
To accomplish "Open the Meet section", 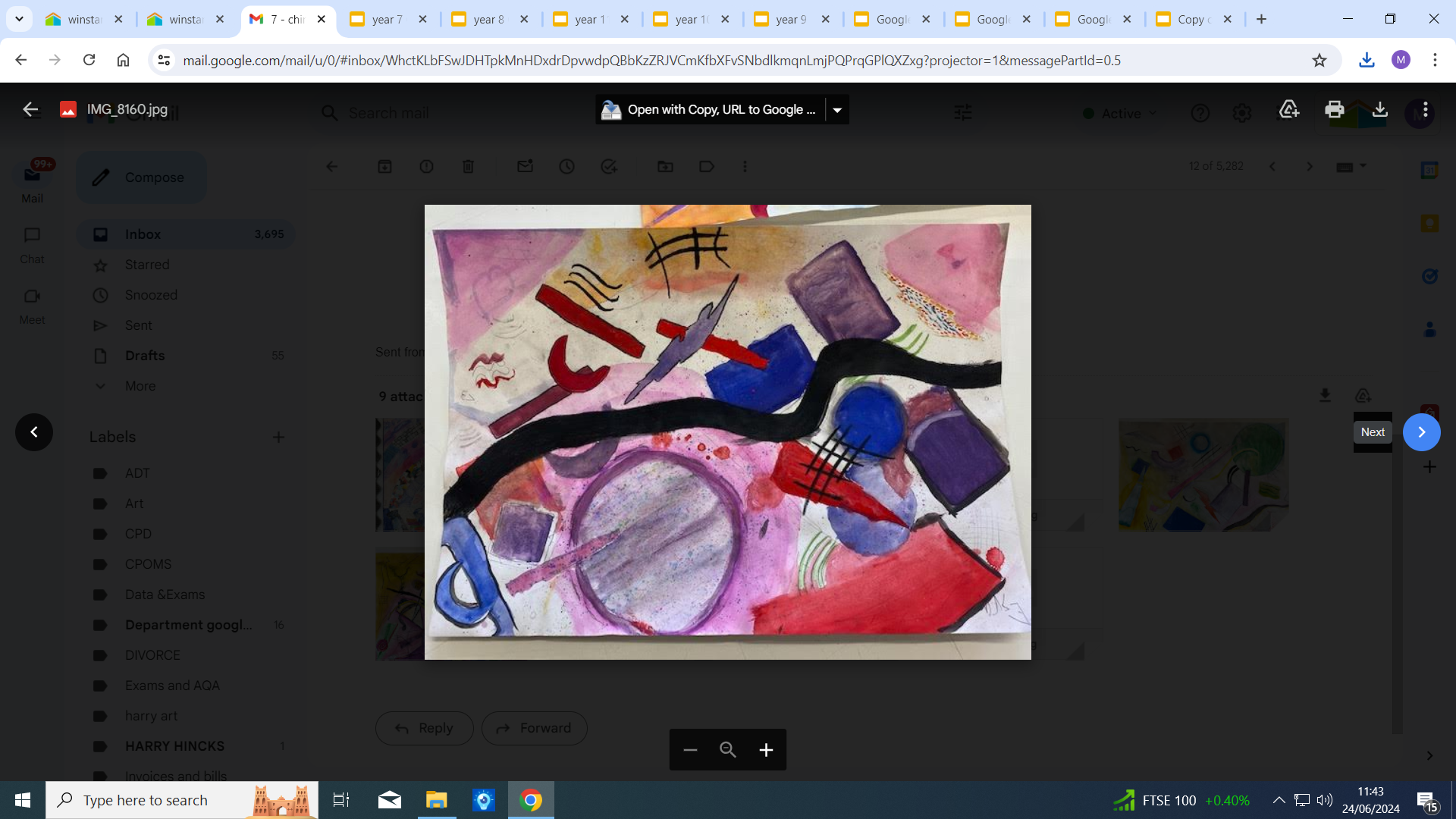I will (x=32, y=306).
